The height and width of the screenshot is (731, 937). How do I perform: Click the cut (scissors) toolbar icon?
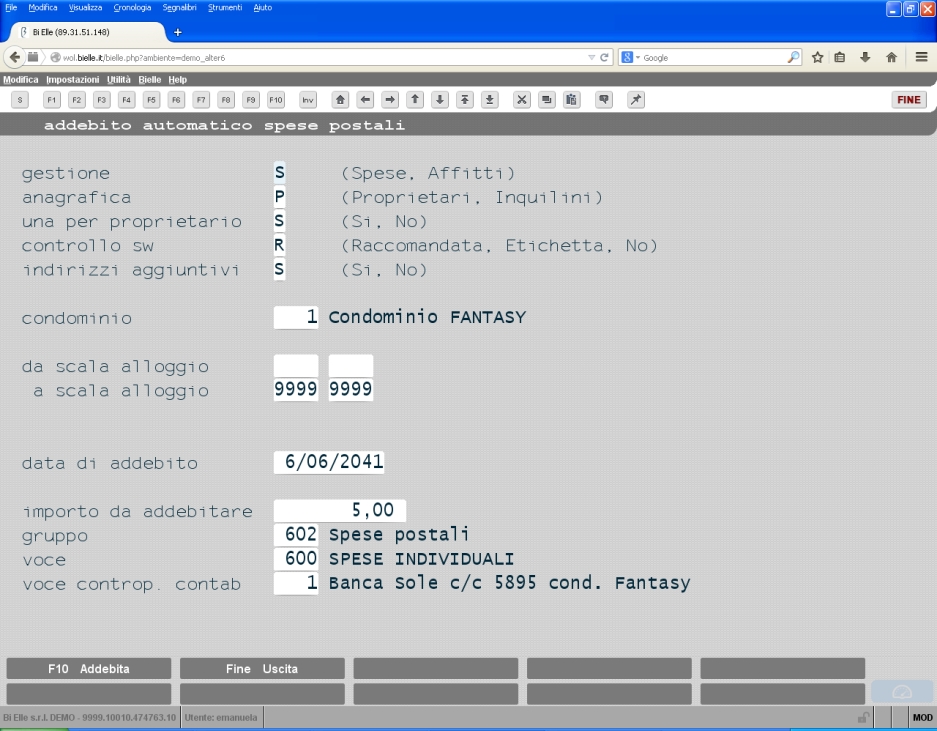pos(522,100)
